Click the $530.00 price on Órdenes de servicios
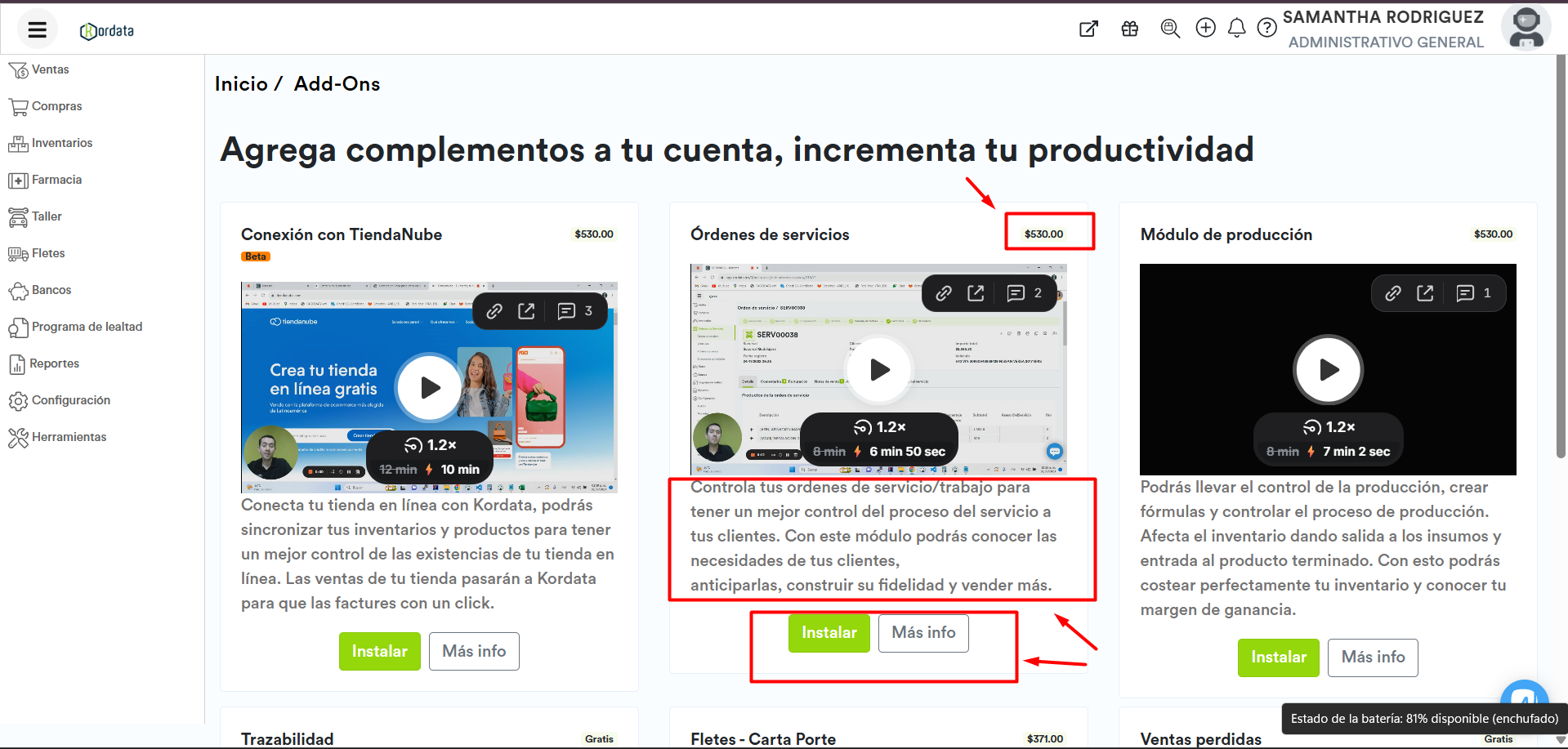1568x749 pixels. tap(1044, 234)
